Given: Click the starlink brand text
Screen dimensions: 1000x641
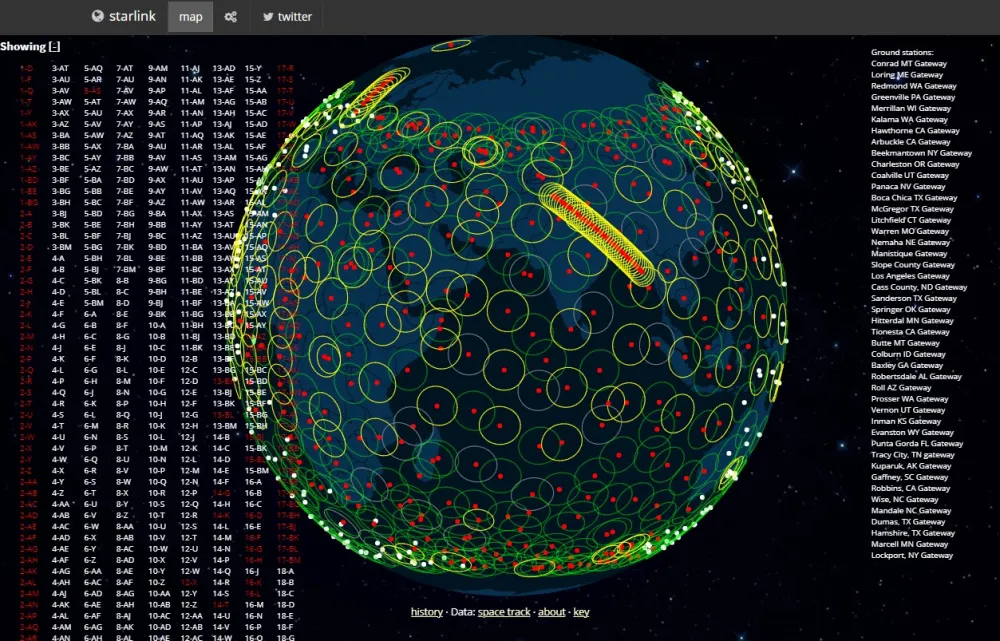Looking at the screenshot, I should [x=132, y=17].
